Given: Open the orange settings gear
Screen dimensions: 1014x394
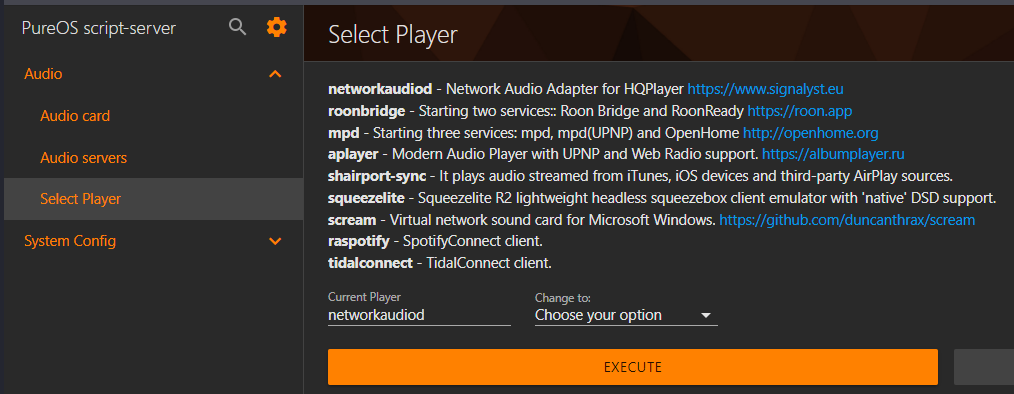Looking at the screenshot, I should coord(277,27).
